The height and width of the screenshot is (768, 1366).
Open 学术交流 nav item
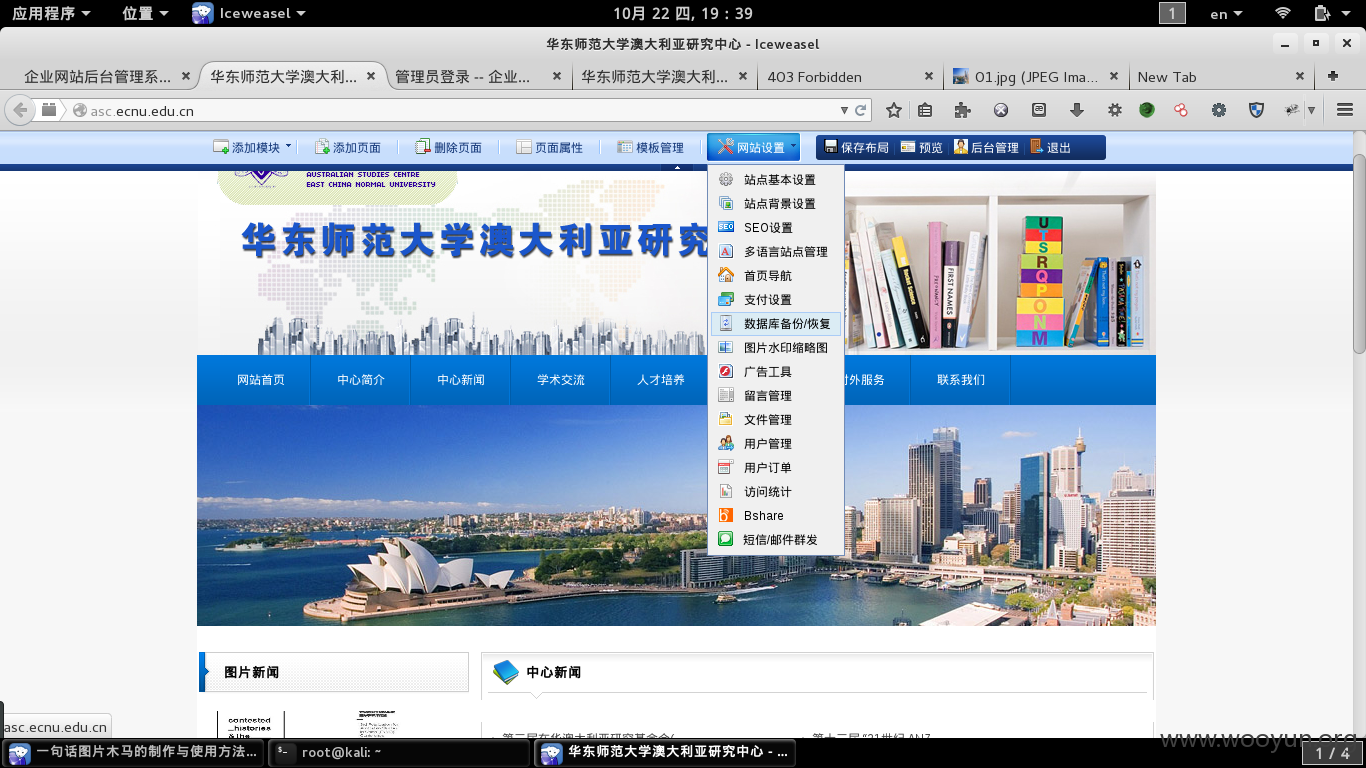point(561,380)
